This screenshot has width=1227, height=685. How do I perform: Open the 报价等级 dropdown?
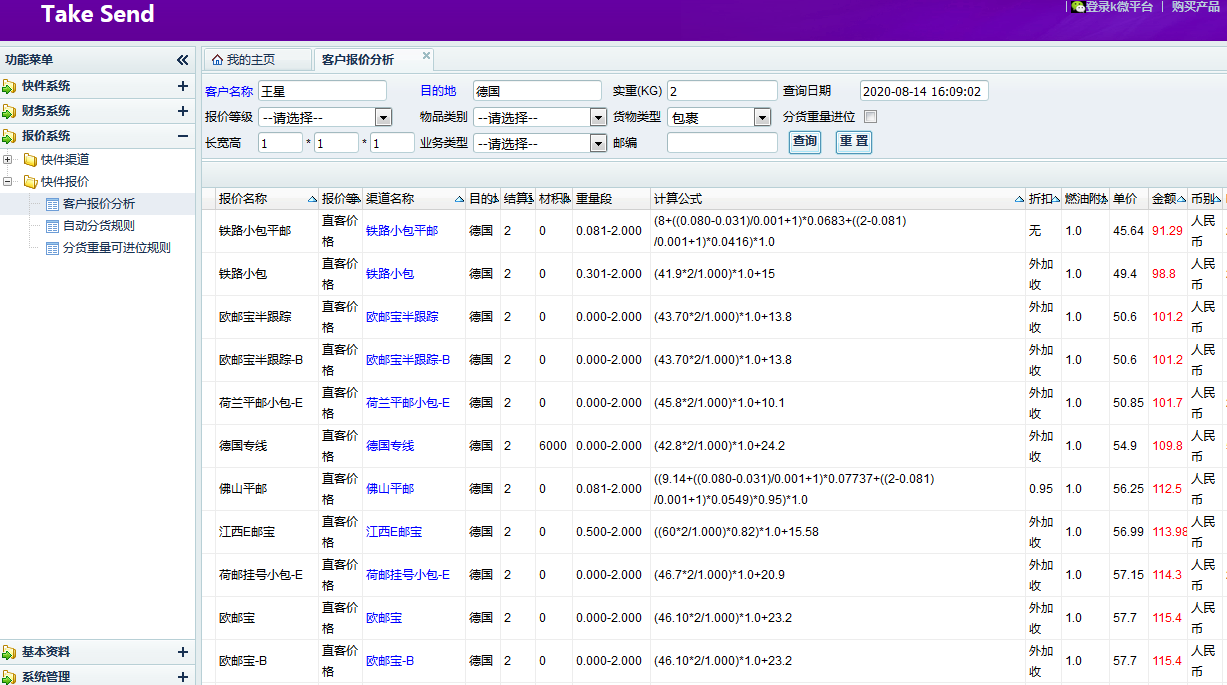tap(383, 117)
